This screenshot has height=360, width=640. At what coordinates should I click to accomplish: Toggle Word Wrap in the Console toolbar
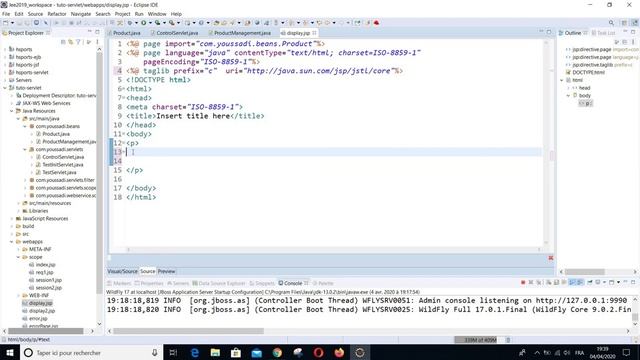click(x=564, y=282)
